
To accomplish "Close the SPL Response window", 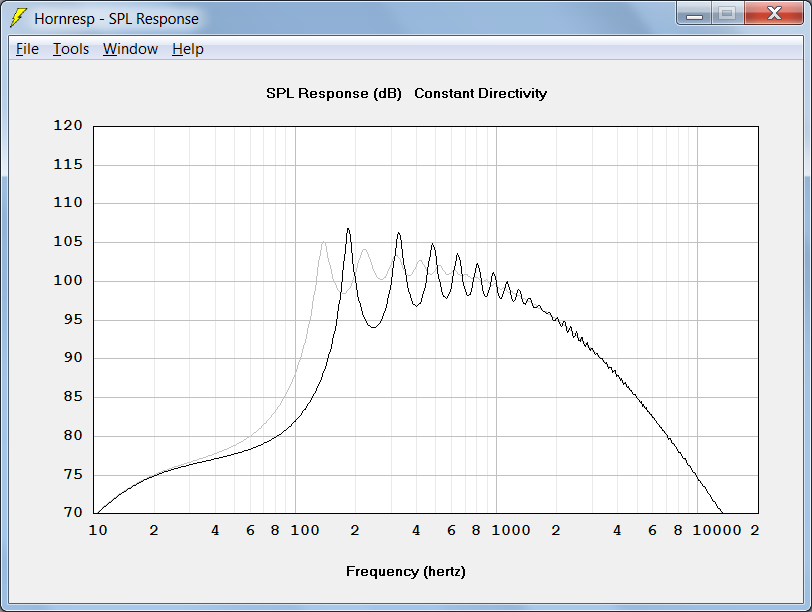I will click(774, 14).
